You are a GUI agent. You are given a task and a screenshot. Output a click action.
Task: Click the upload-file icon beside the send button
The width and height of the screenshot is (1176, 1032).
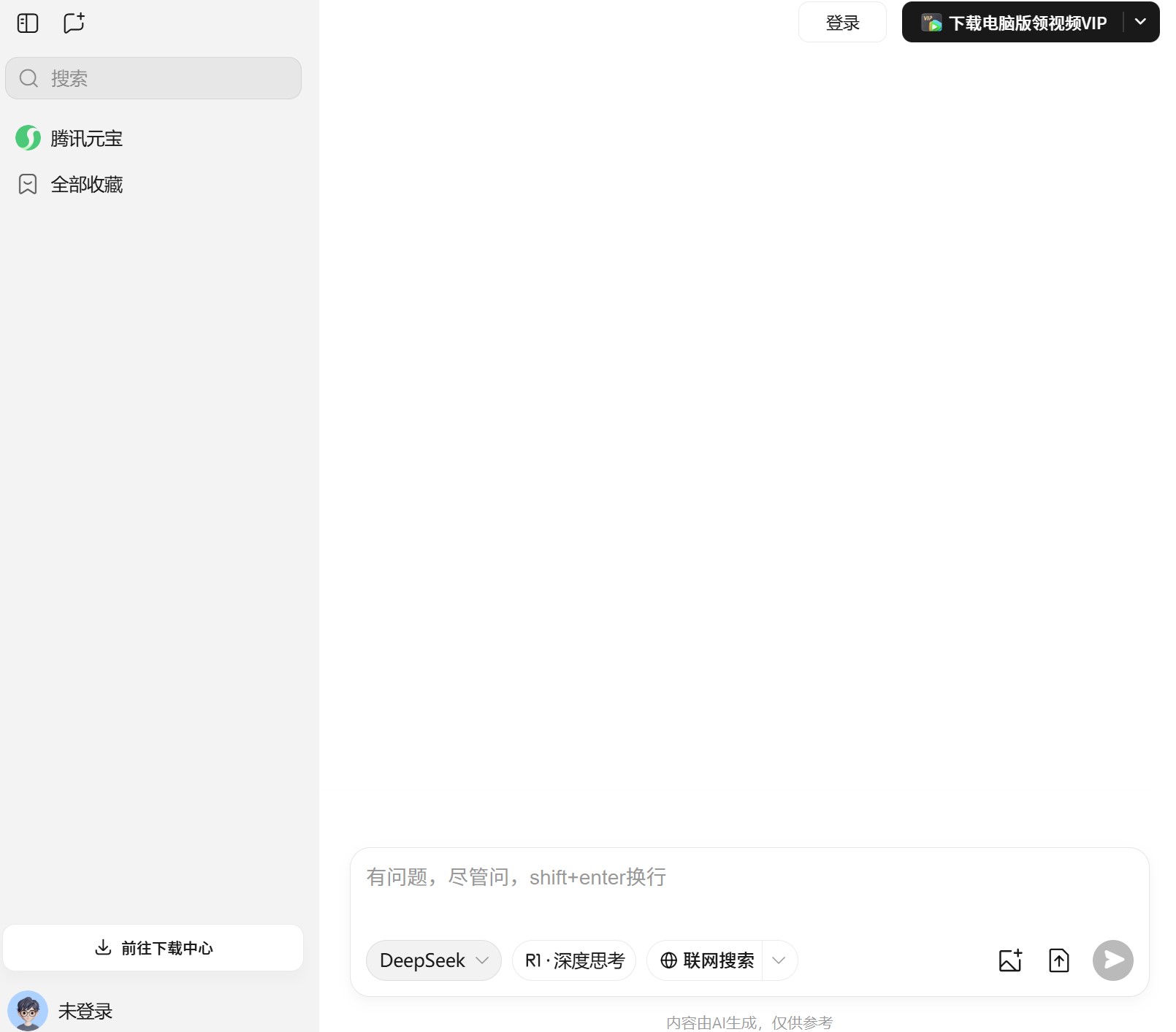[1058, 960]
